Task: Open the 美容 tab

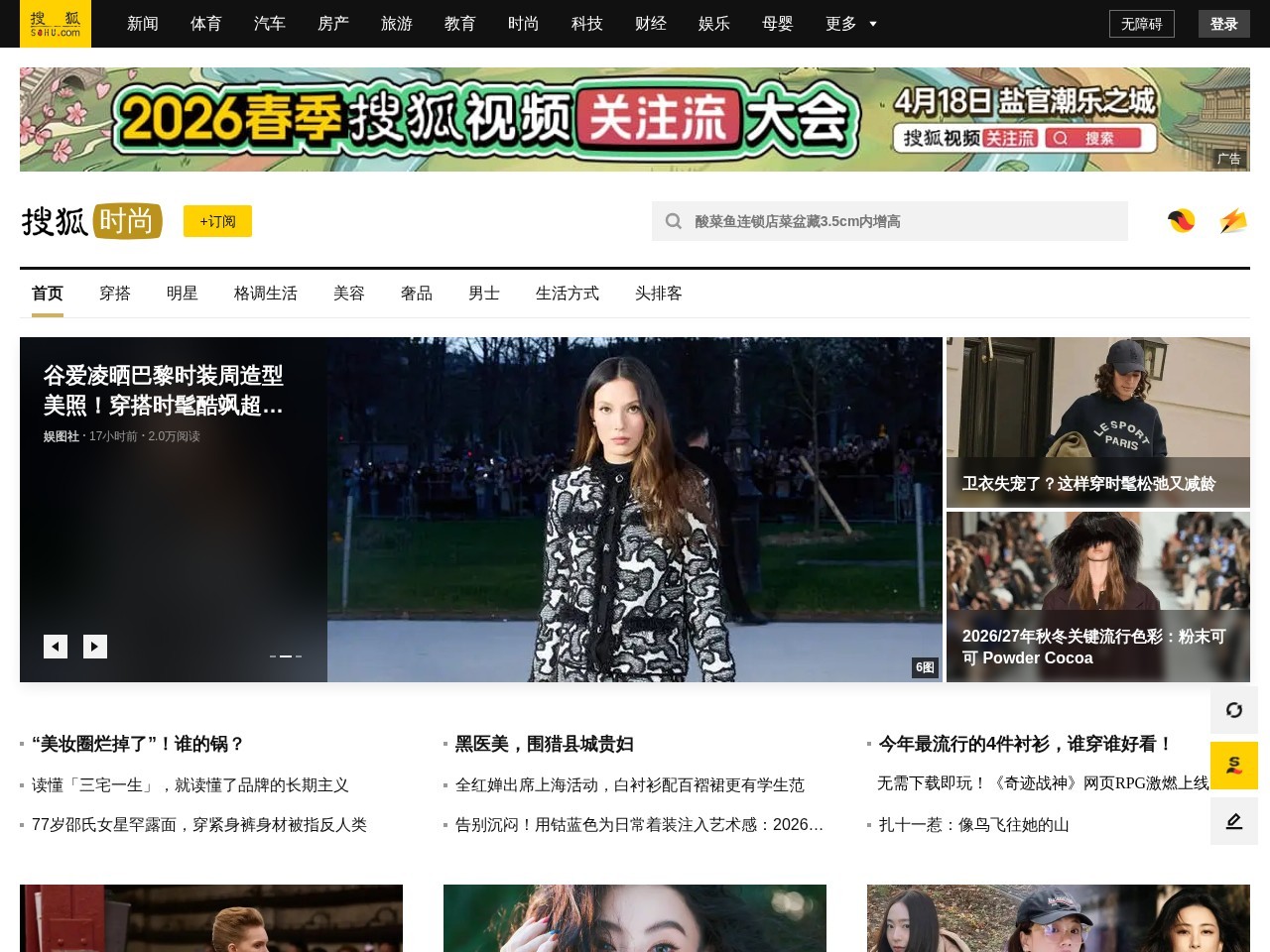Action: pyautogui.click(x=349, y=294)
